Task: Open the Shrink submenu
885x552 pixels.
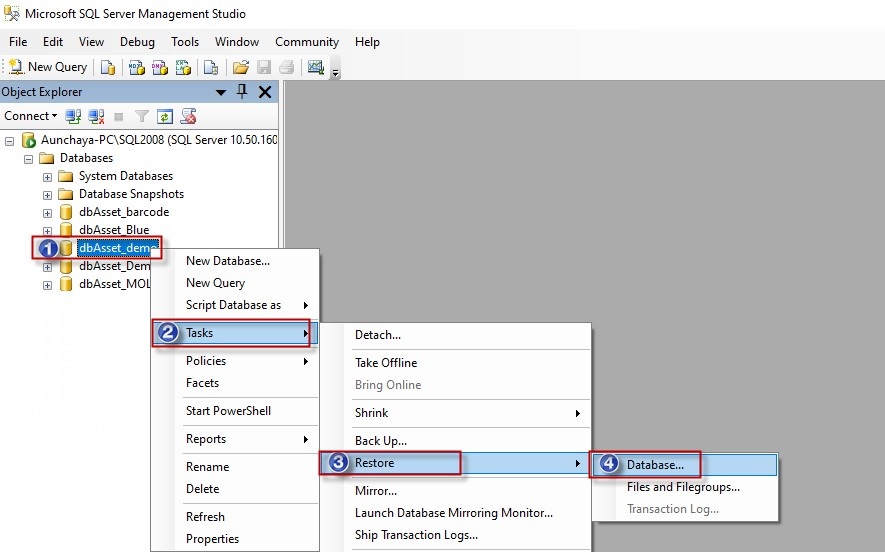Action: (455, 413)
